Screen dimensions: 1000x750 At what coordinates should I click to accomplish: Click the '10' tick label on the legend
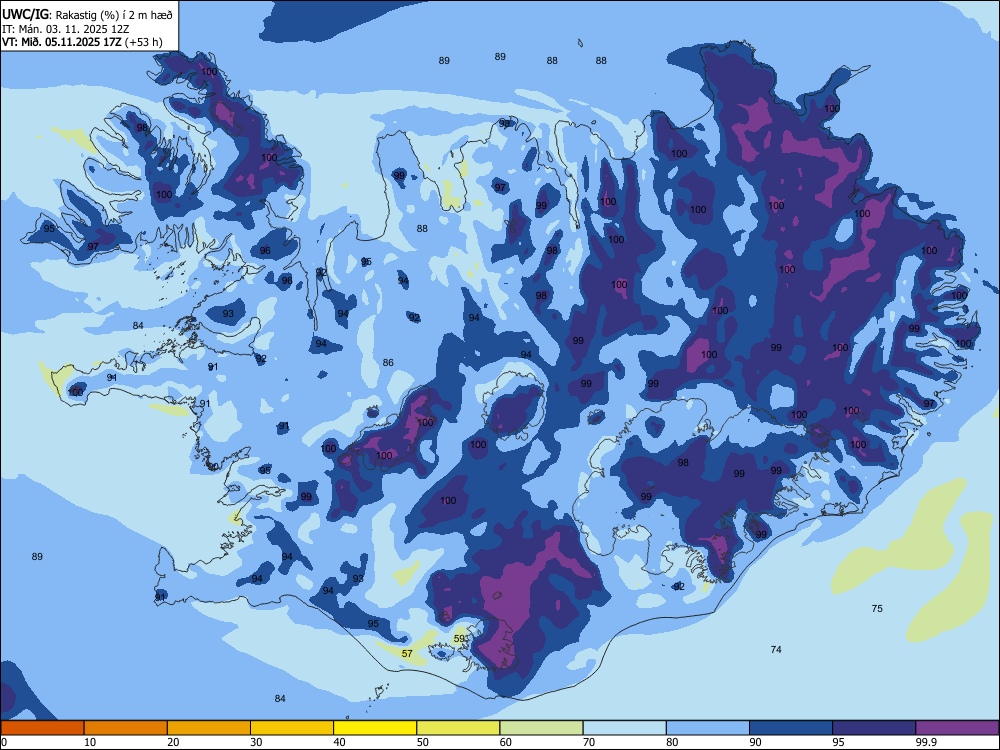click(x=90, y=742)
